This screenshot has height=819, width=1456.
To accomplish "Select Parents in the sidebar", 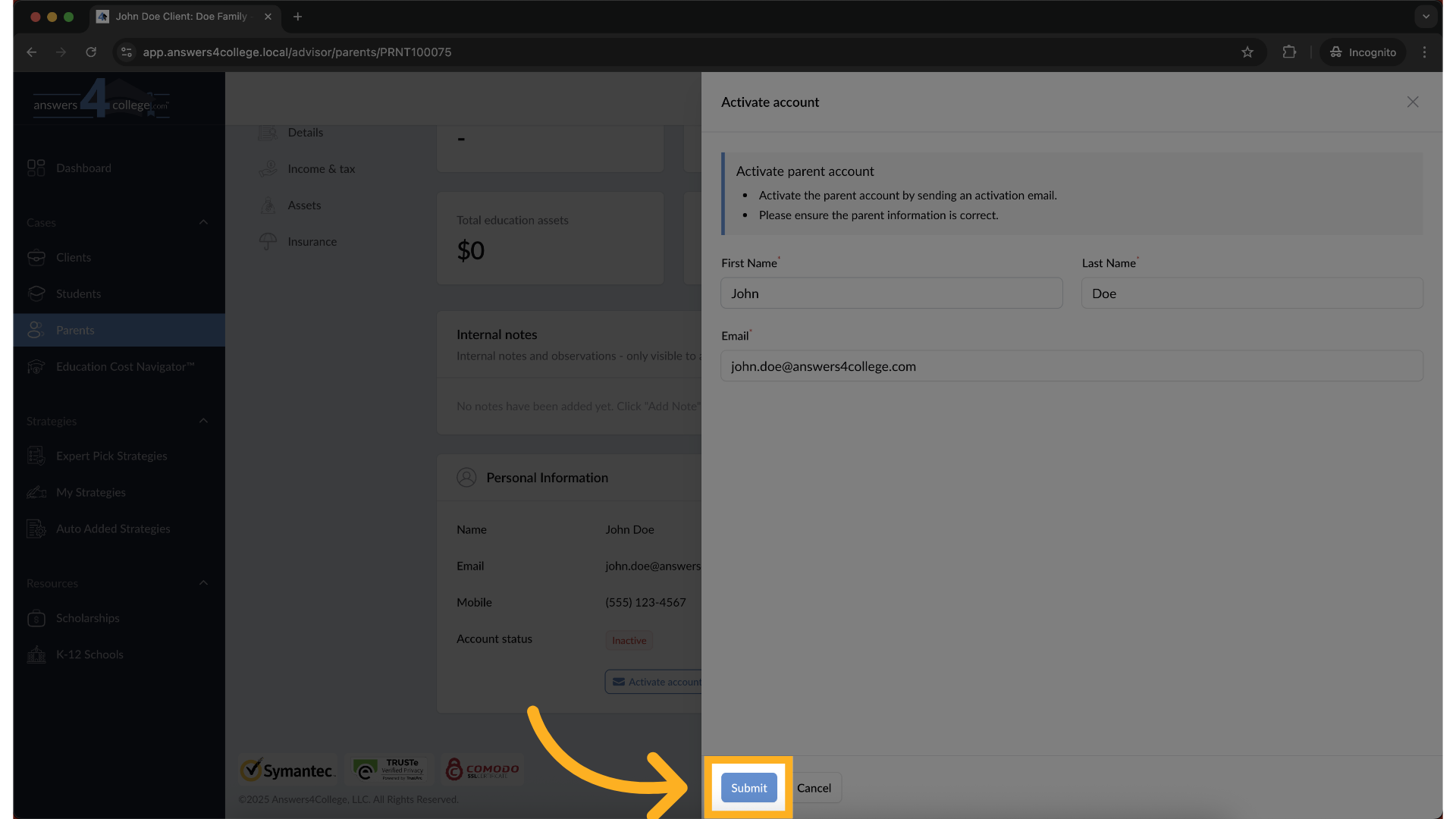I will point(75,330).
